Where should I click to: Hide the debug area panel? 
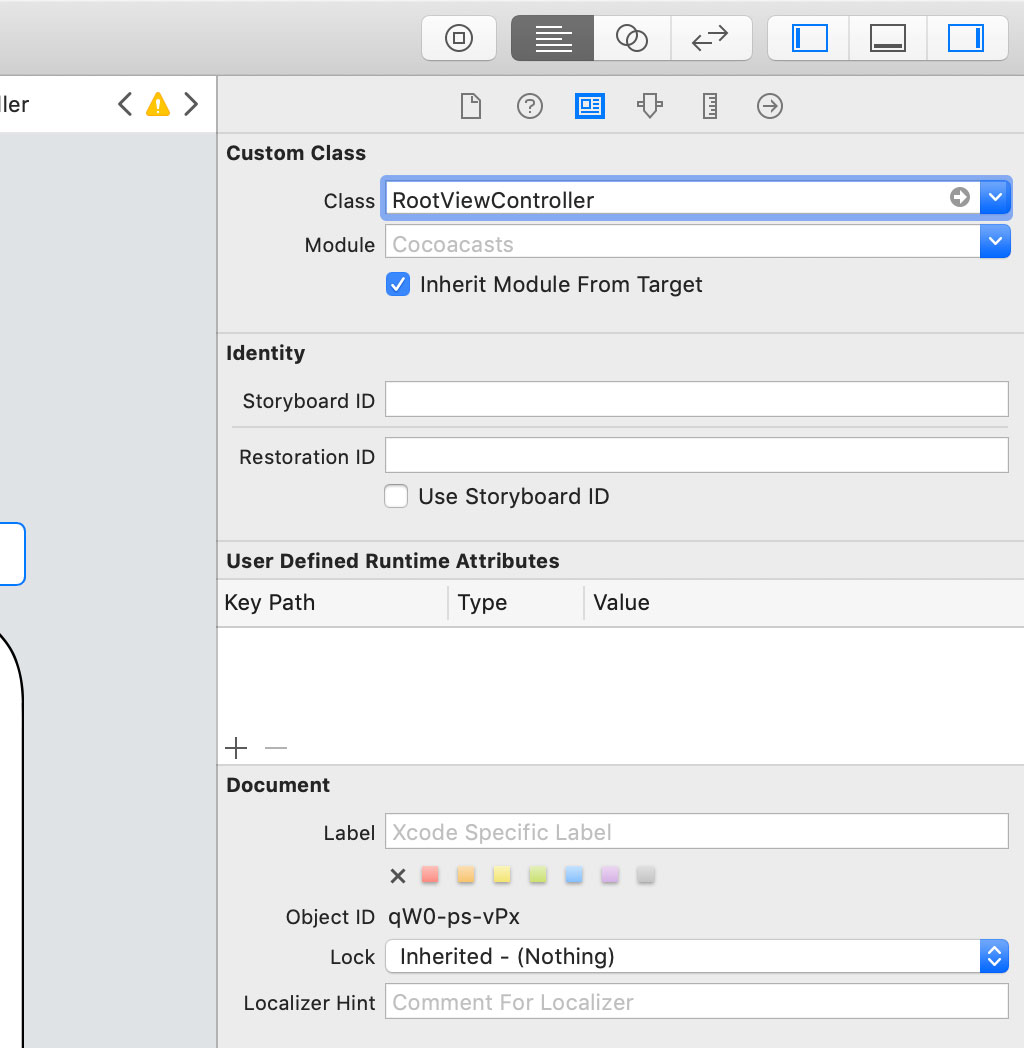[x=888, y=38]
